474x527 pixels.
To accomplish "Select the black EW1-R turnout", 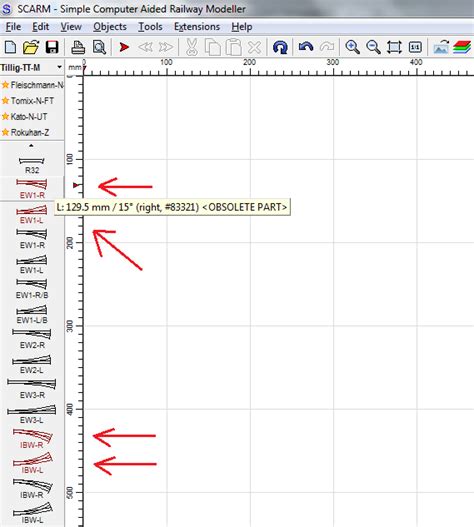I will coord(32,239).
